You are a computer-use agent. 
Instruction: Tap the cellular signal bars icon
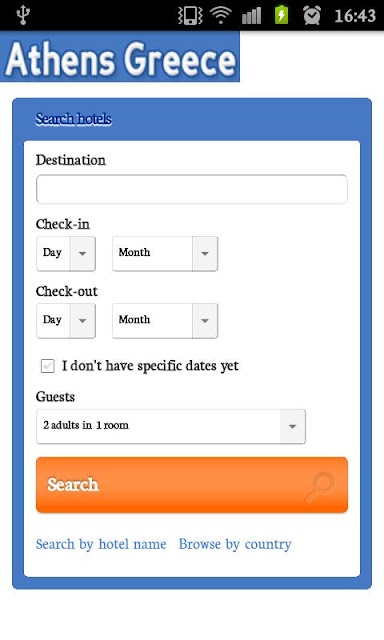click(251, 16)
